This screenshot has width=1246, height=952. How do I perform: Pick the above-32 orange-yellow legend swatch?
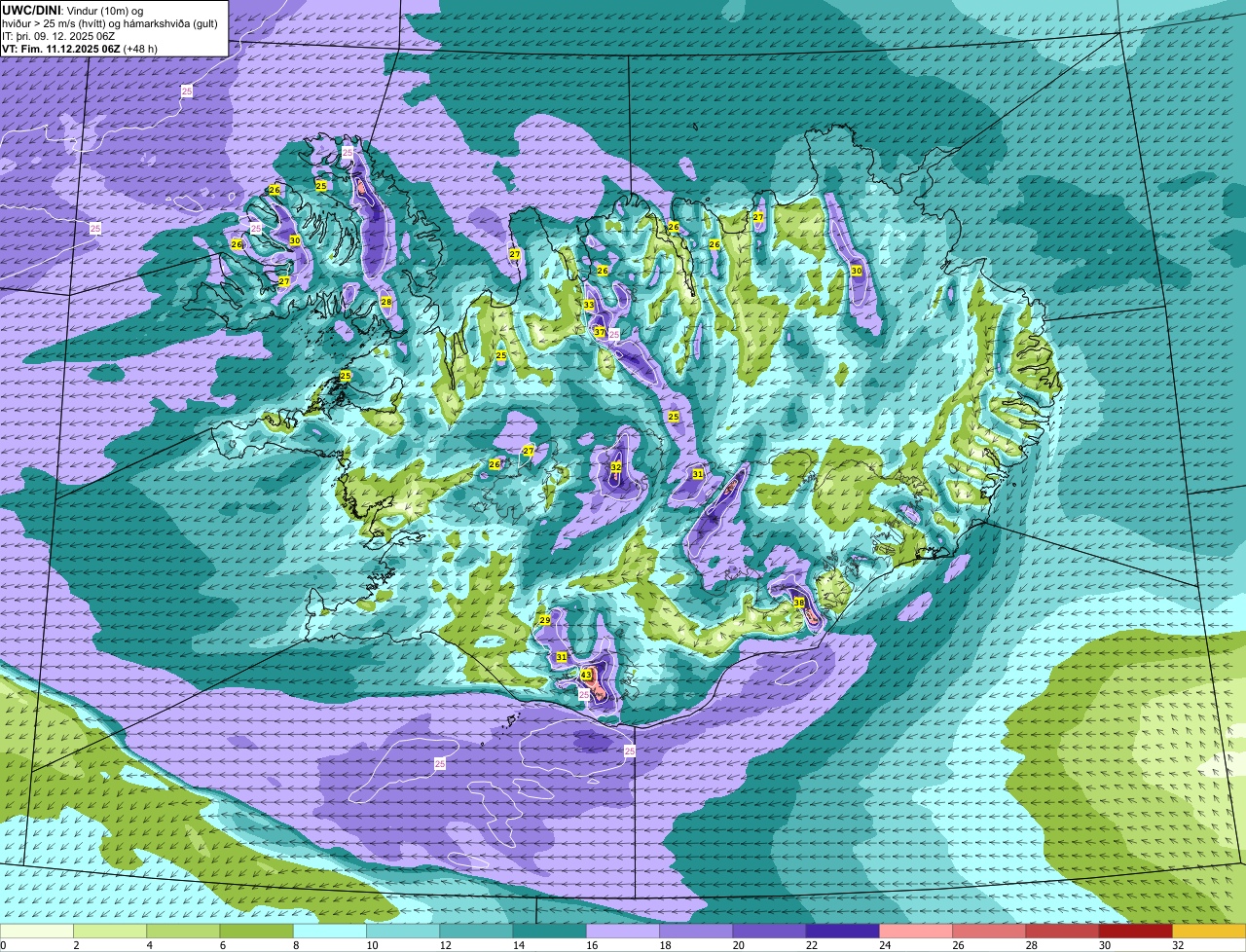point(1209,931)
